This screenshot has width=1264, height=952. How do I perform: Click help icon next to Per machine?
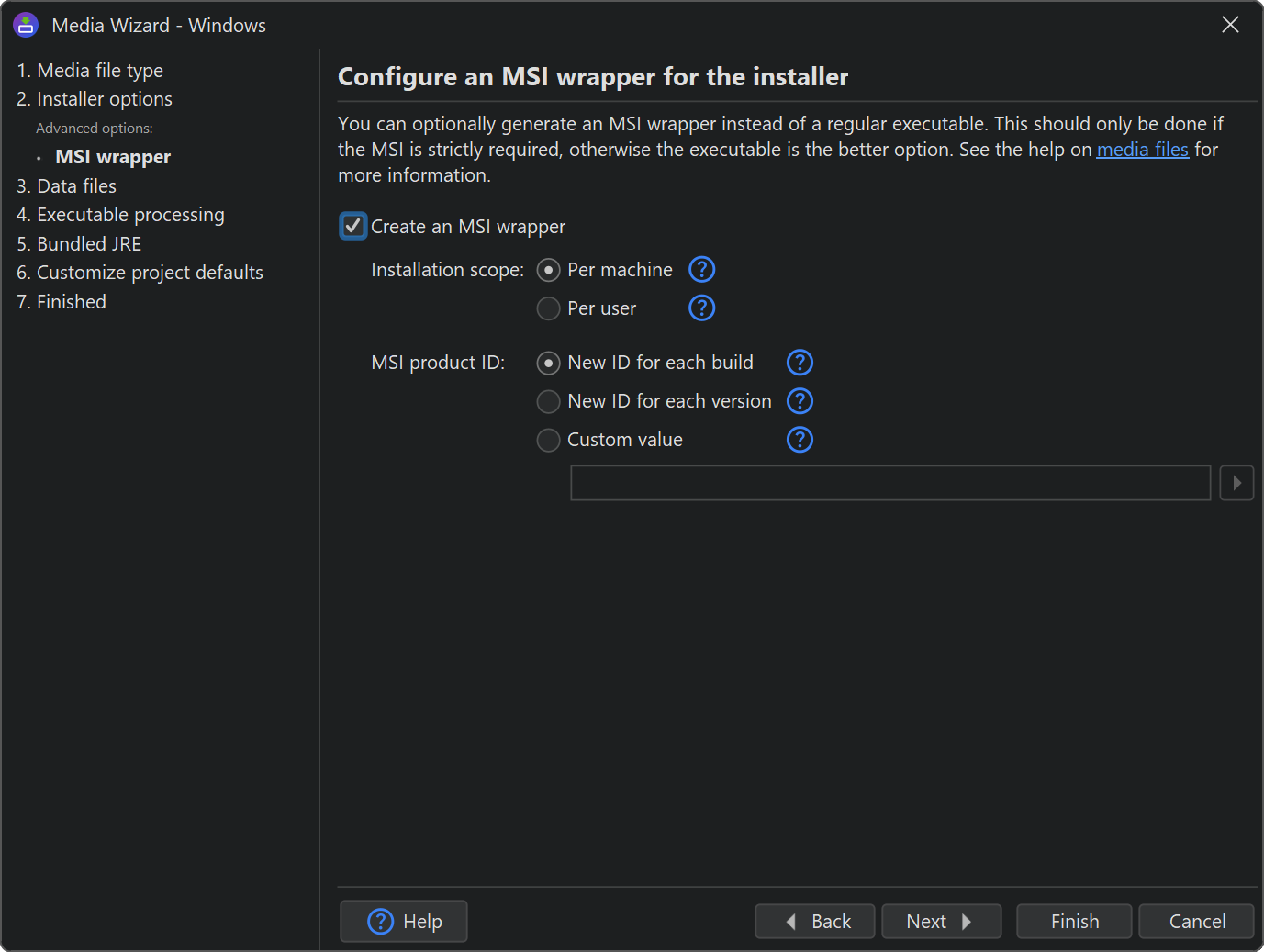pyautogui.click(x=701, y=270)
